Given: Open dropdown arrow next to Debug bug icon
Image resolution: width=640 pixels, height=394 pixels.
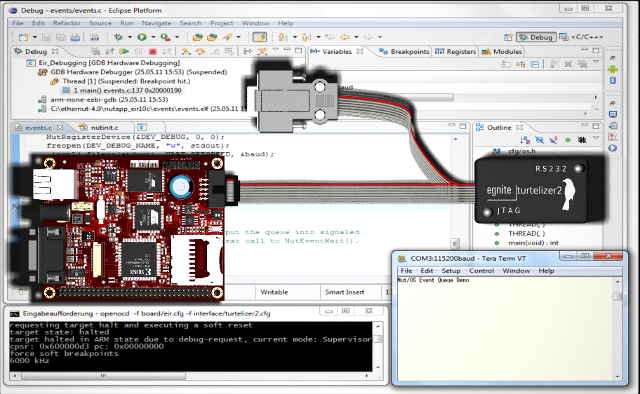Looking at the screenshot, I should (x=130, y=38).
